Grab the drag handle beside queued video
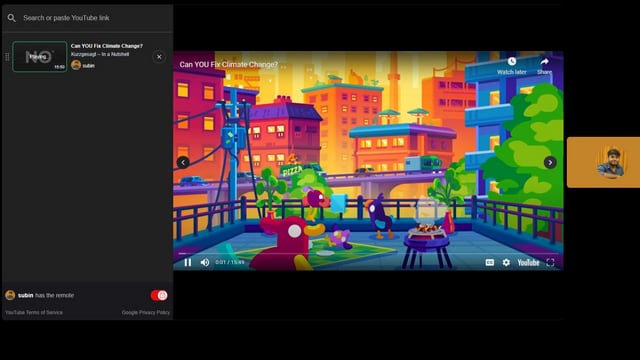The image size is (640, 360). (7, 57)
